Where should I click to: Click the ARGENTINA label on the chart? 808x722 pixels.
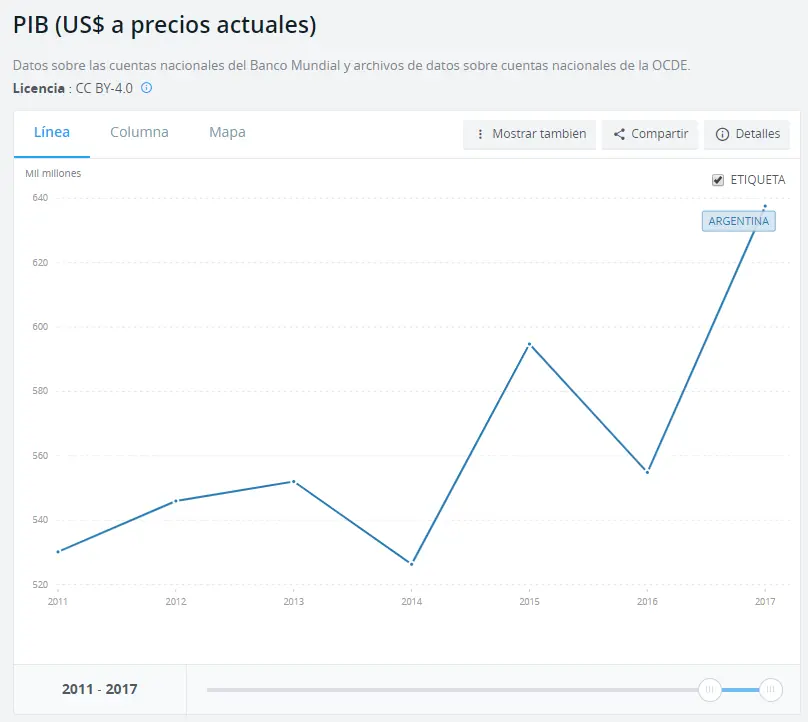pyautogui.click(x=738, y=221)
